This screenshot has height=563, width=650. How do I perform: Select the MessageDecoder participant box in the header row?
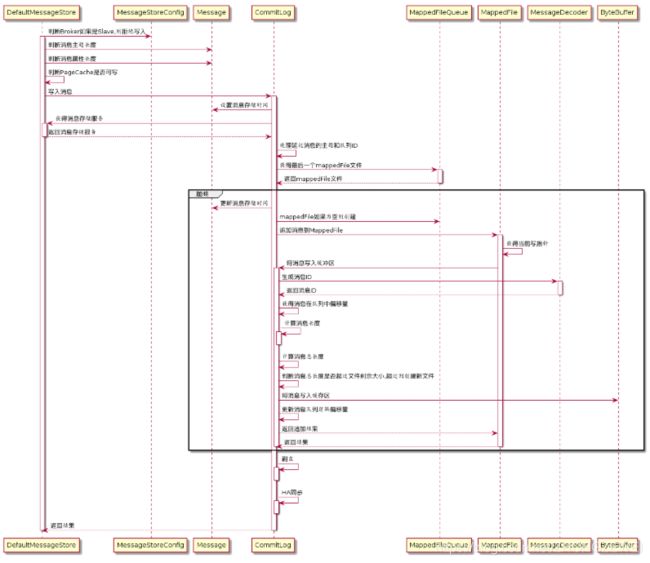pyautogui.click(x=559, y=13)
